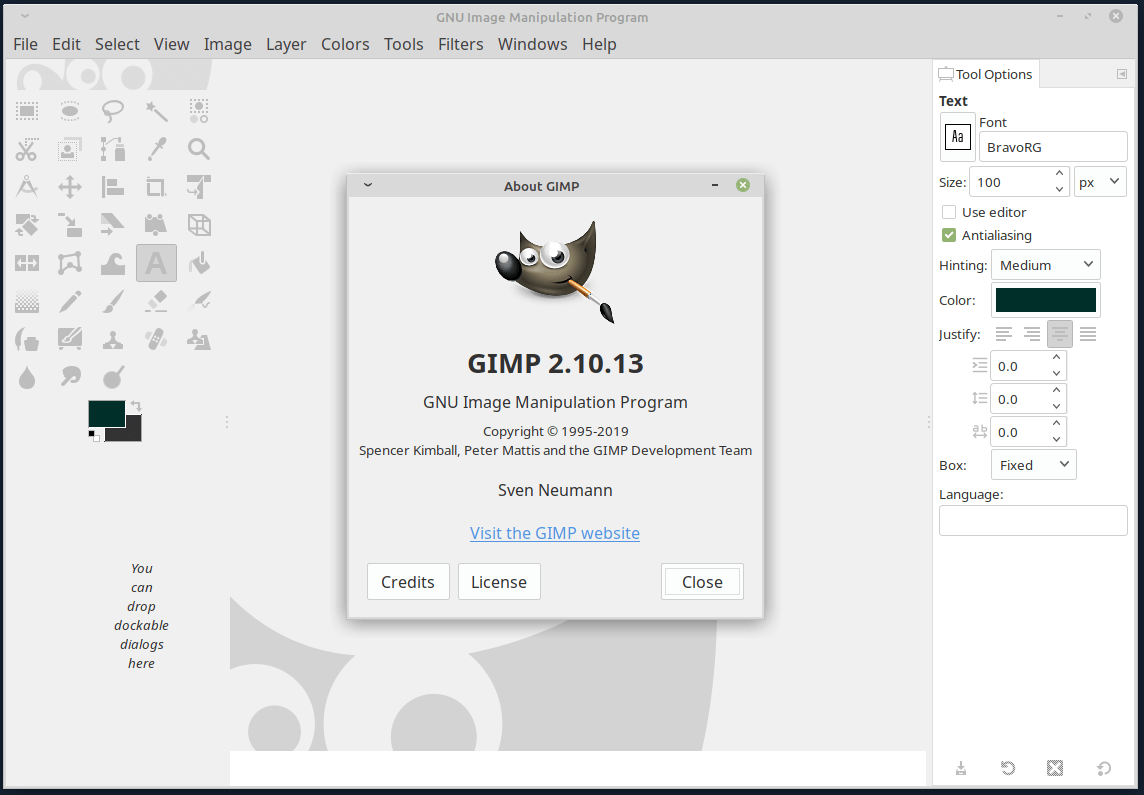Image resolution: width=1144 pixels, height=795 pixels.
Task: Click the active Text tool icon
Action: (156, 263)
